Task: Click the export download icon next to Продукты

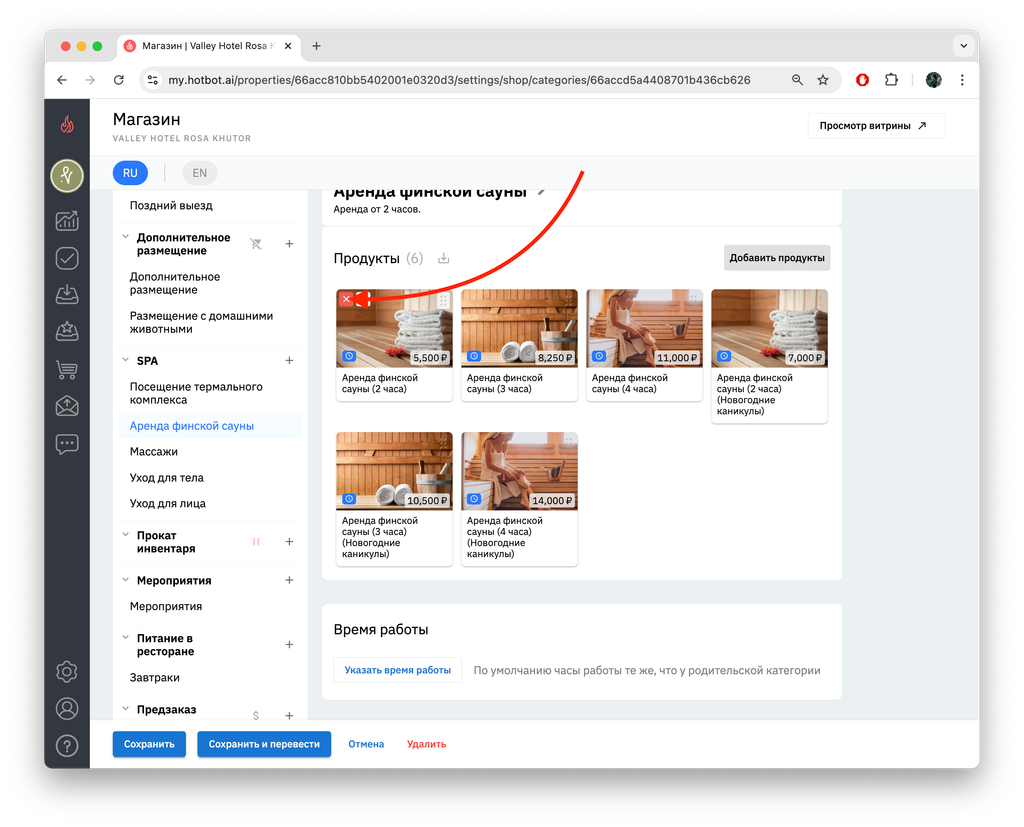Action: (x=443, y=258)
